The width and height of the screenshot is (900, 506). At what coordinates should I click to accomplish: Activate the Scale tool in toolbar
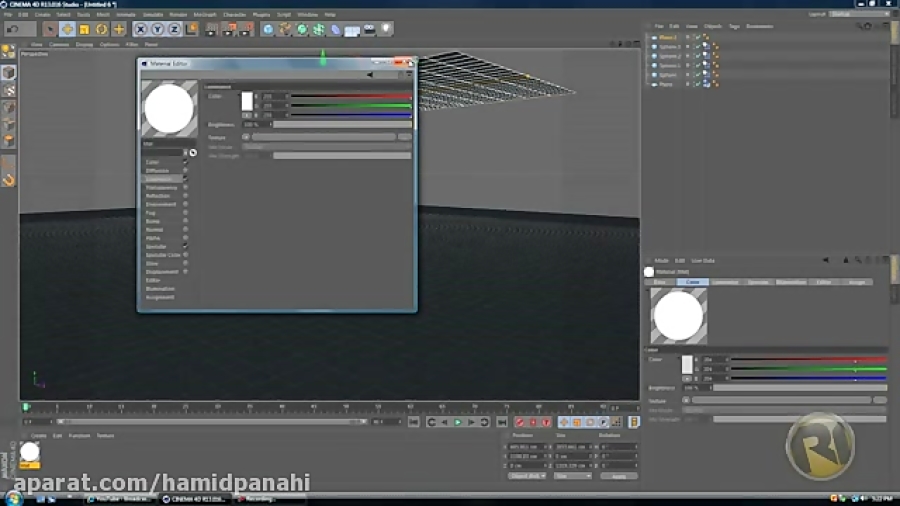click(x=84, y=29)
